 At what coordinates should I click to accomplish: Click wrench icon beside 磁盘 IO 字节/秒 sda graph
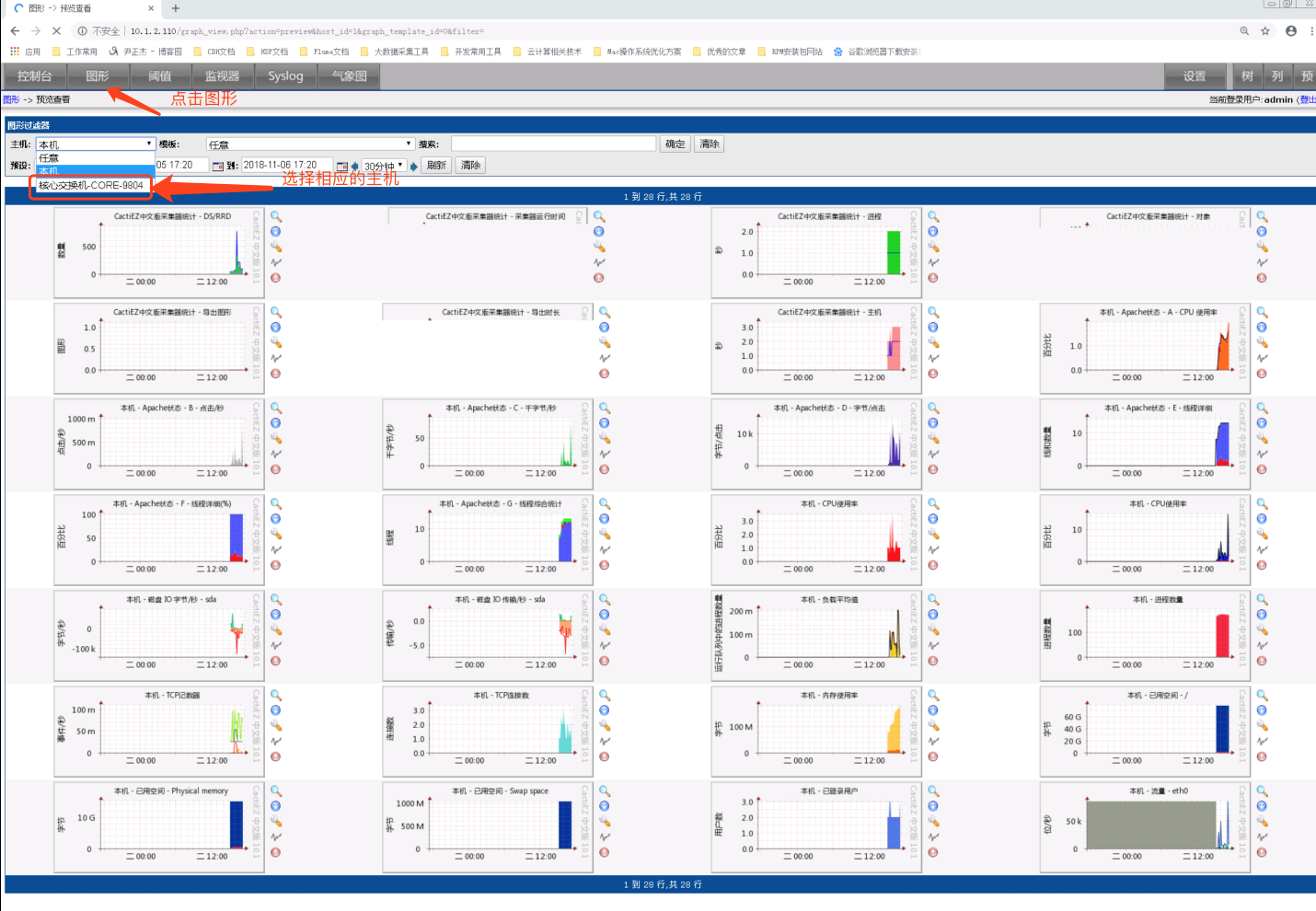(x=275, y=629)
